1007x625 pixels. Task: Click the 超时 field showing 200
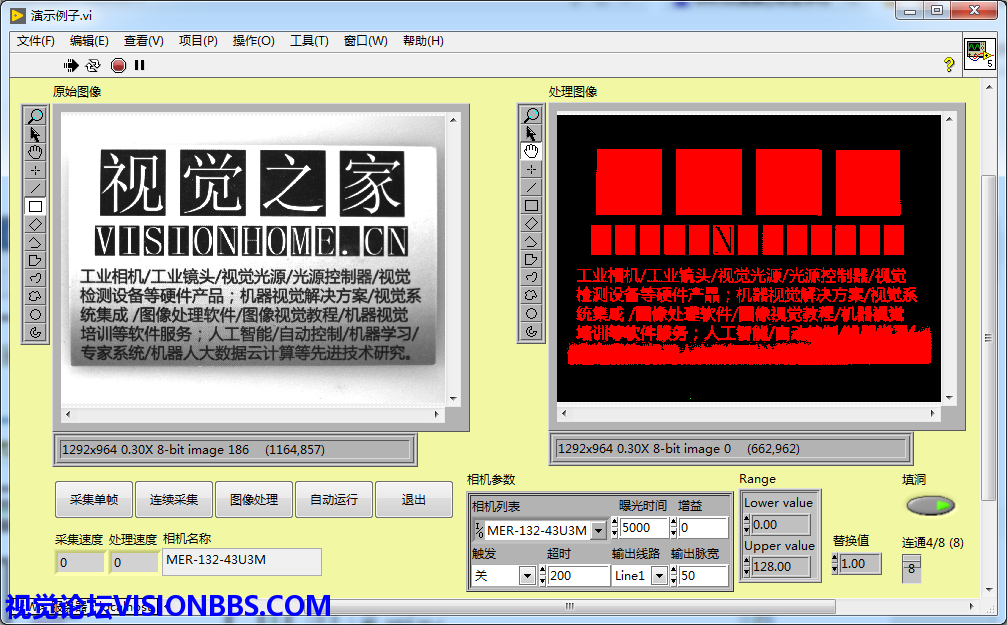click(578, 576)
